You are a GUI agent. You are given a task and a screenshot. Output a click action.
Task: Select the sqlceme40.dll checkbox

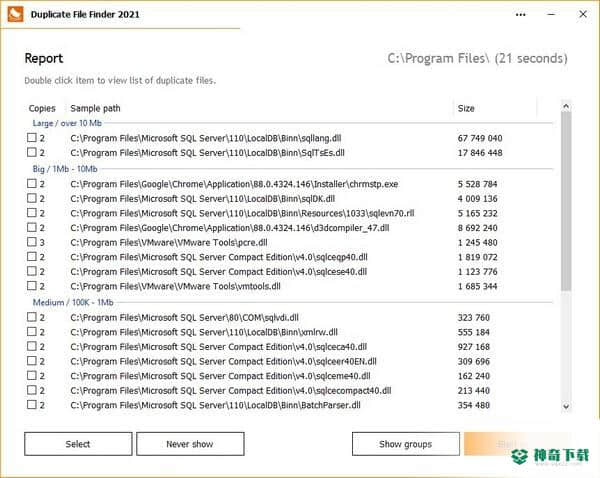32,375
